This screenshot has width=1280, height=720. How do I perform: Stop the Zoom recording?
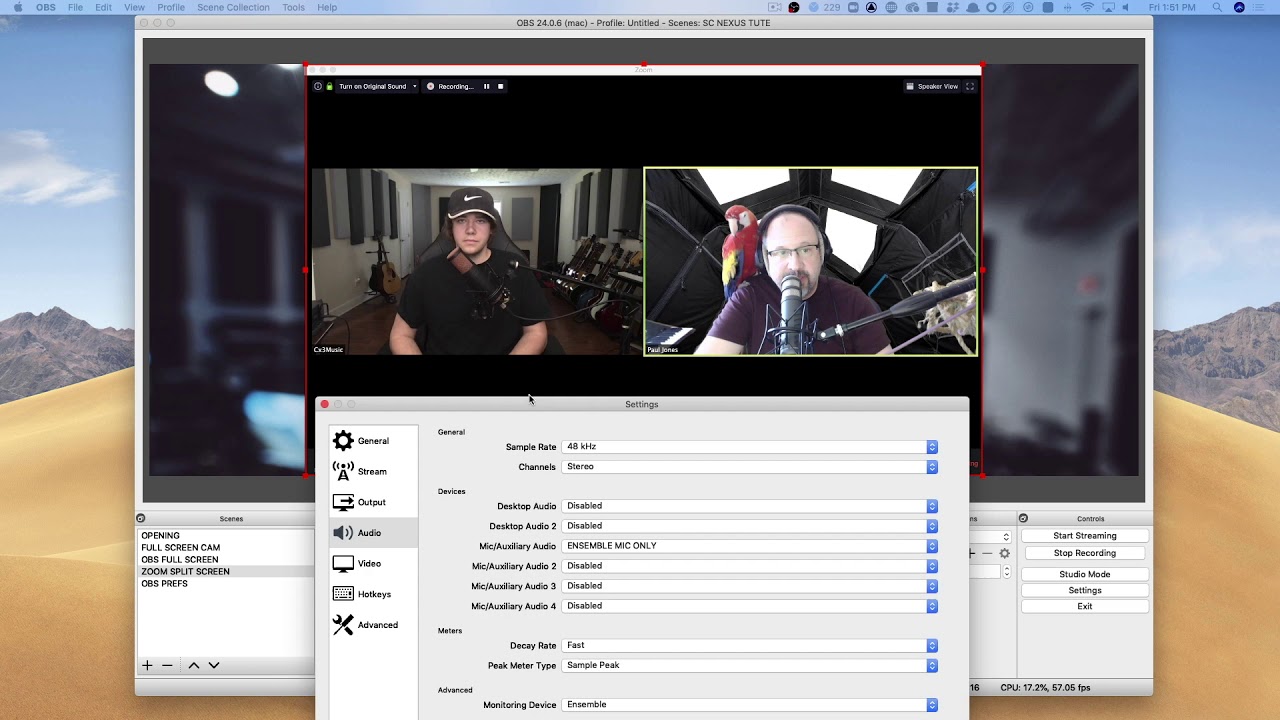pyautogui.click(x=500, y=86)
